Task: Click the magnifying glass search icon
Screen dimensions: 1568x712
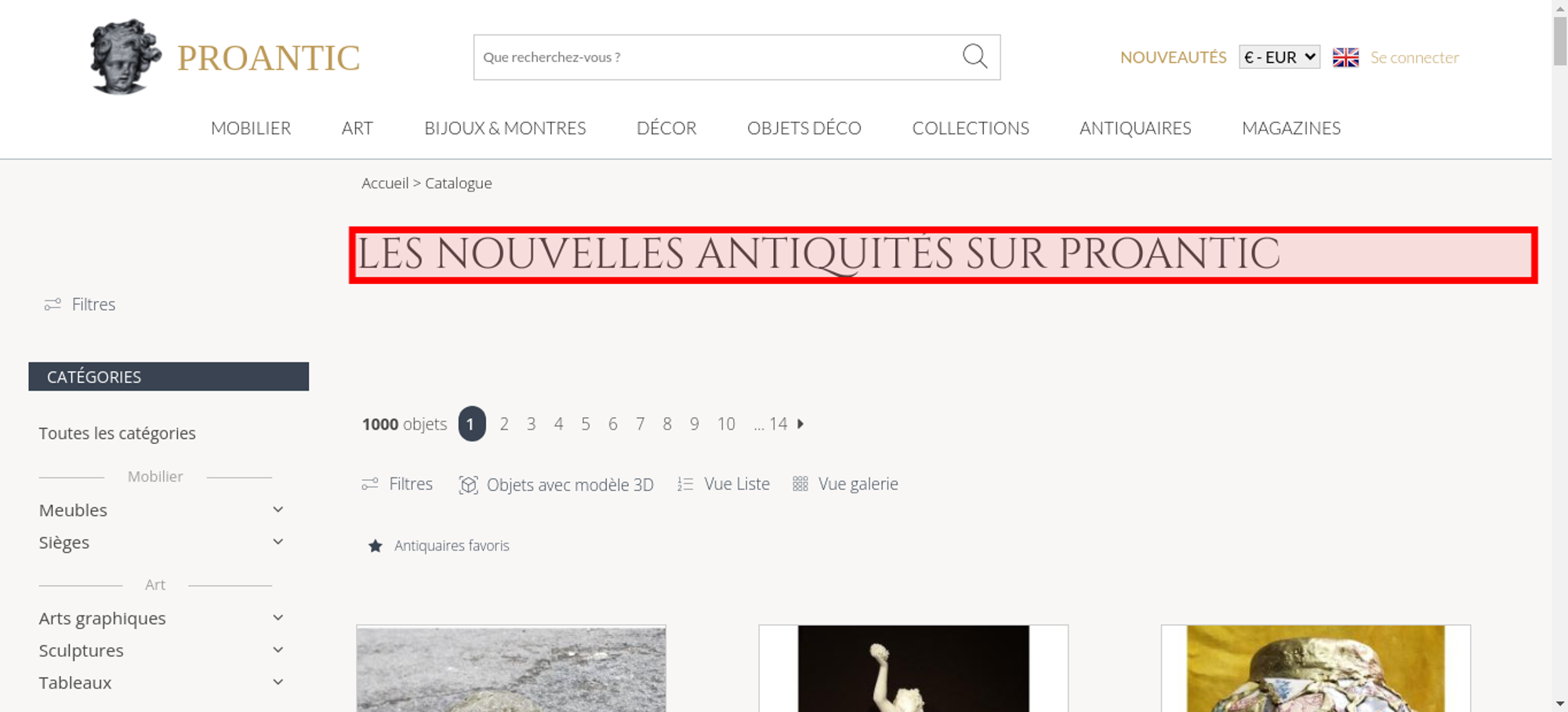Action: tap(975, 56)
